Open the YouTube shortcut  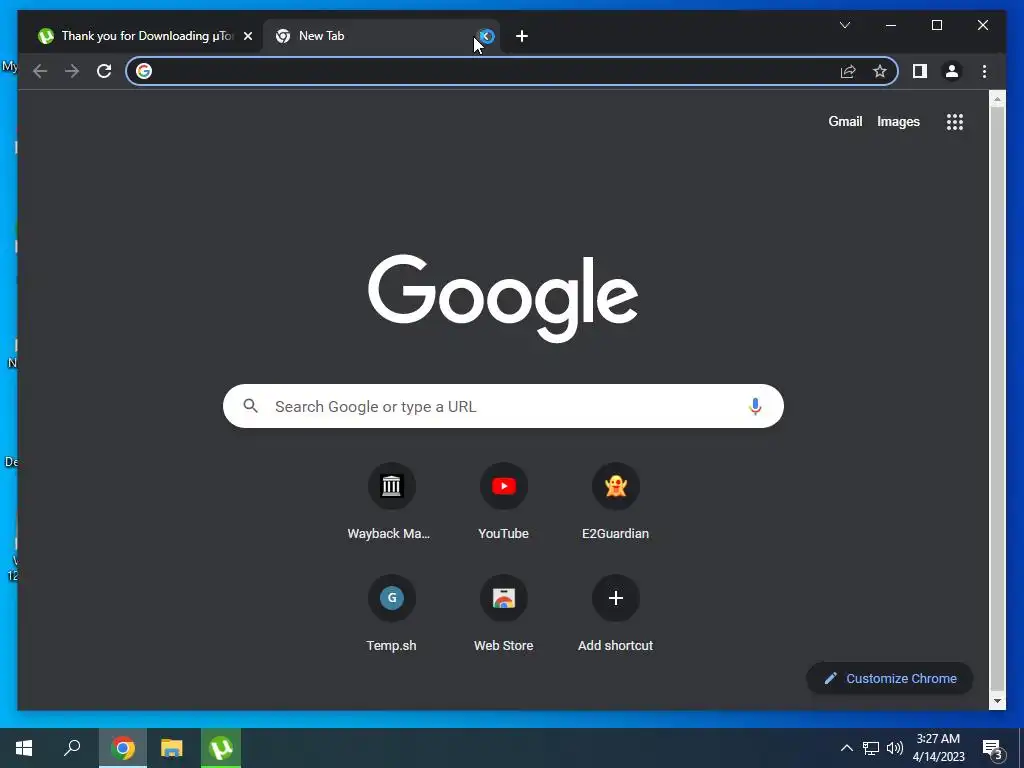tap(504, 502)
